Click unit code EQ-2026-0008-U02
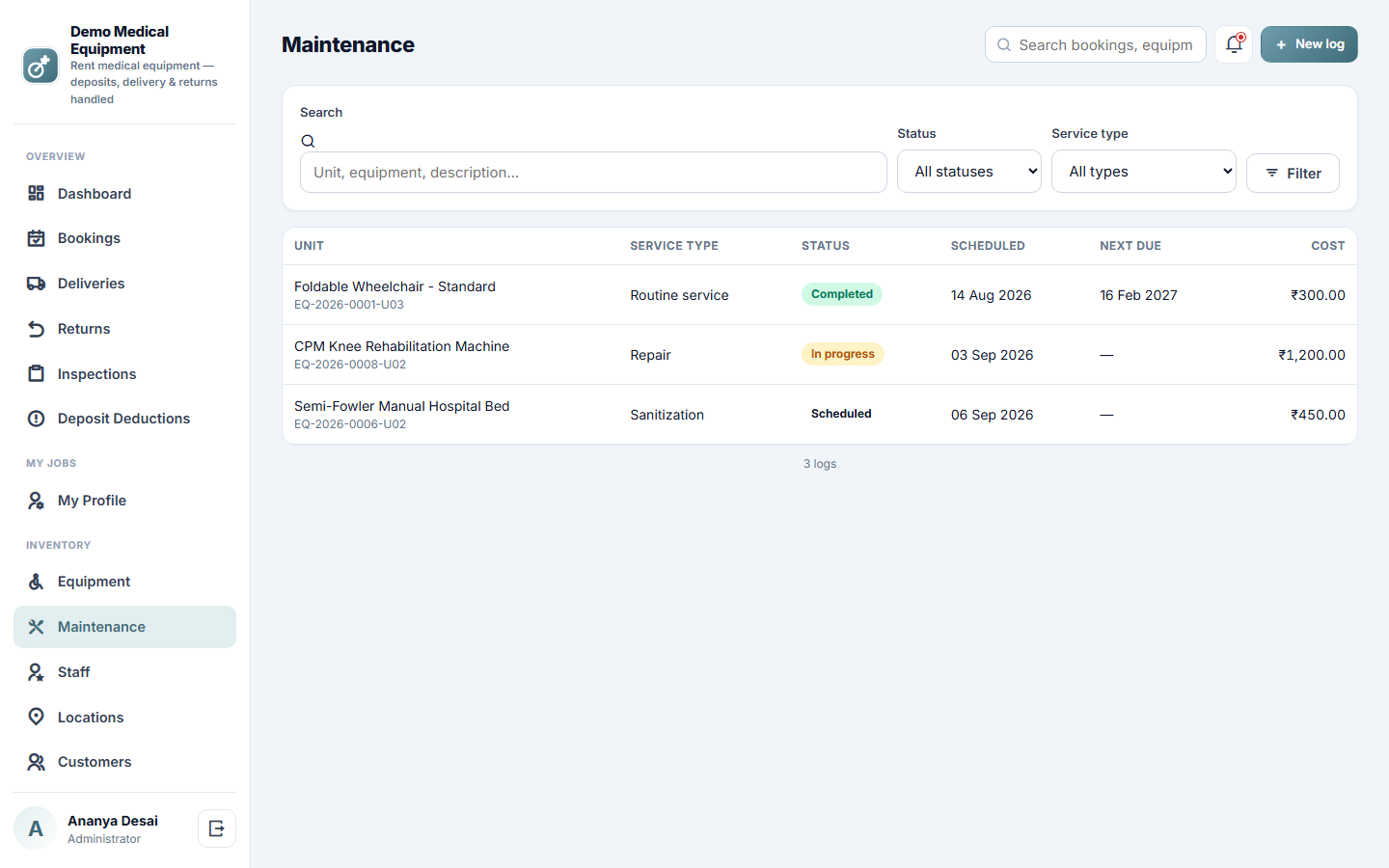The image size is (1389, 868). click(x=350, y=365)
